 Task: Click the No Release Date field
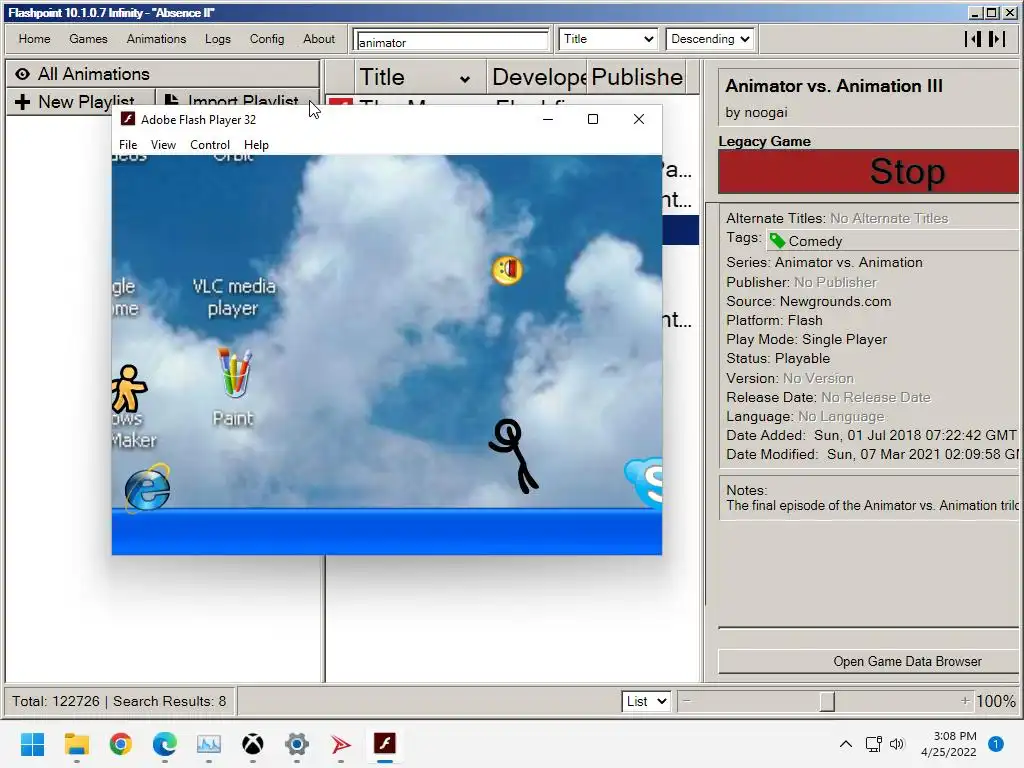(876, 398)
